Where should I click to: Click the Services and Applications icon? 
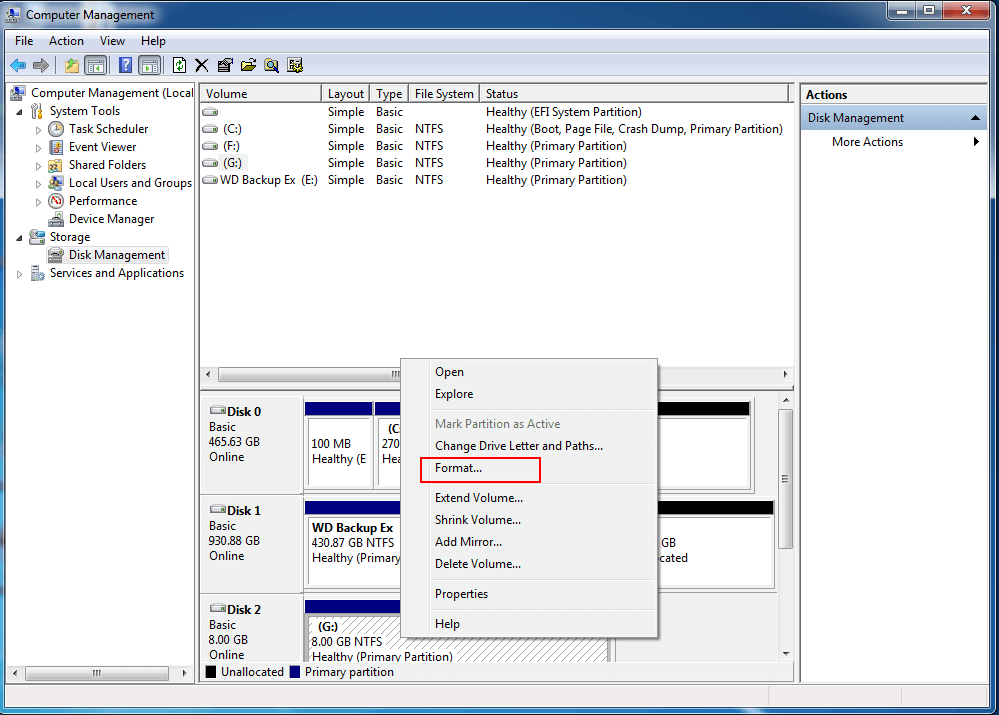tap(38, 273)
